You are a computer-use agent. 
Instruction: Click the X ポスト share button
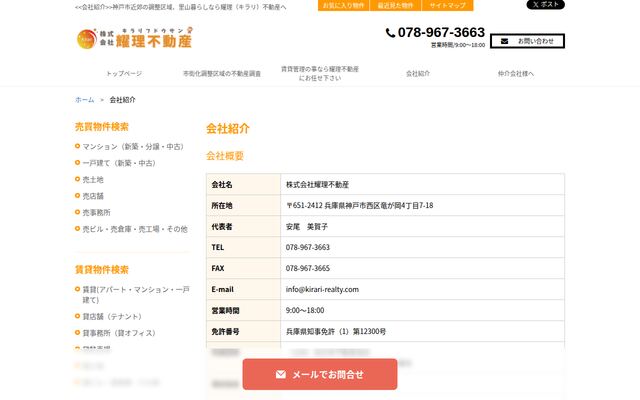tap(545, 4)
